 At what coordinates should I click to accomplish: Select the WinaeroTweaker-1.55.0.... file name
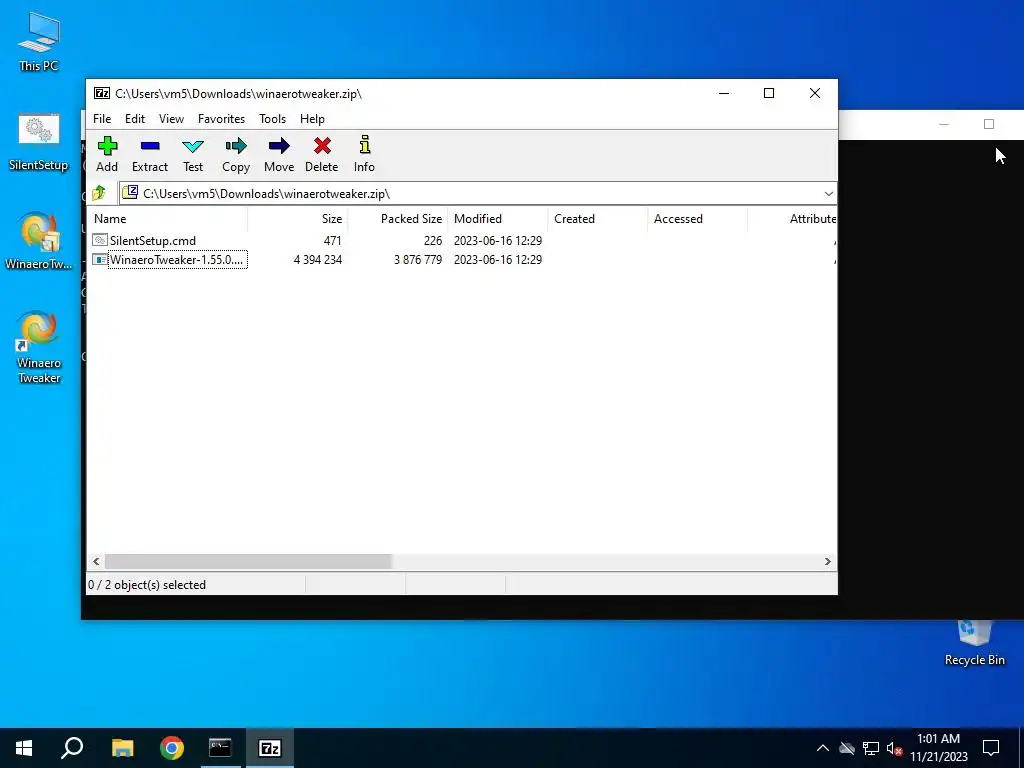(x=177, y=260)
